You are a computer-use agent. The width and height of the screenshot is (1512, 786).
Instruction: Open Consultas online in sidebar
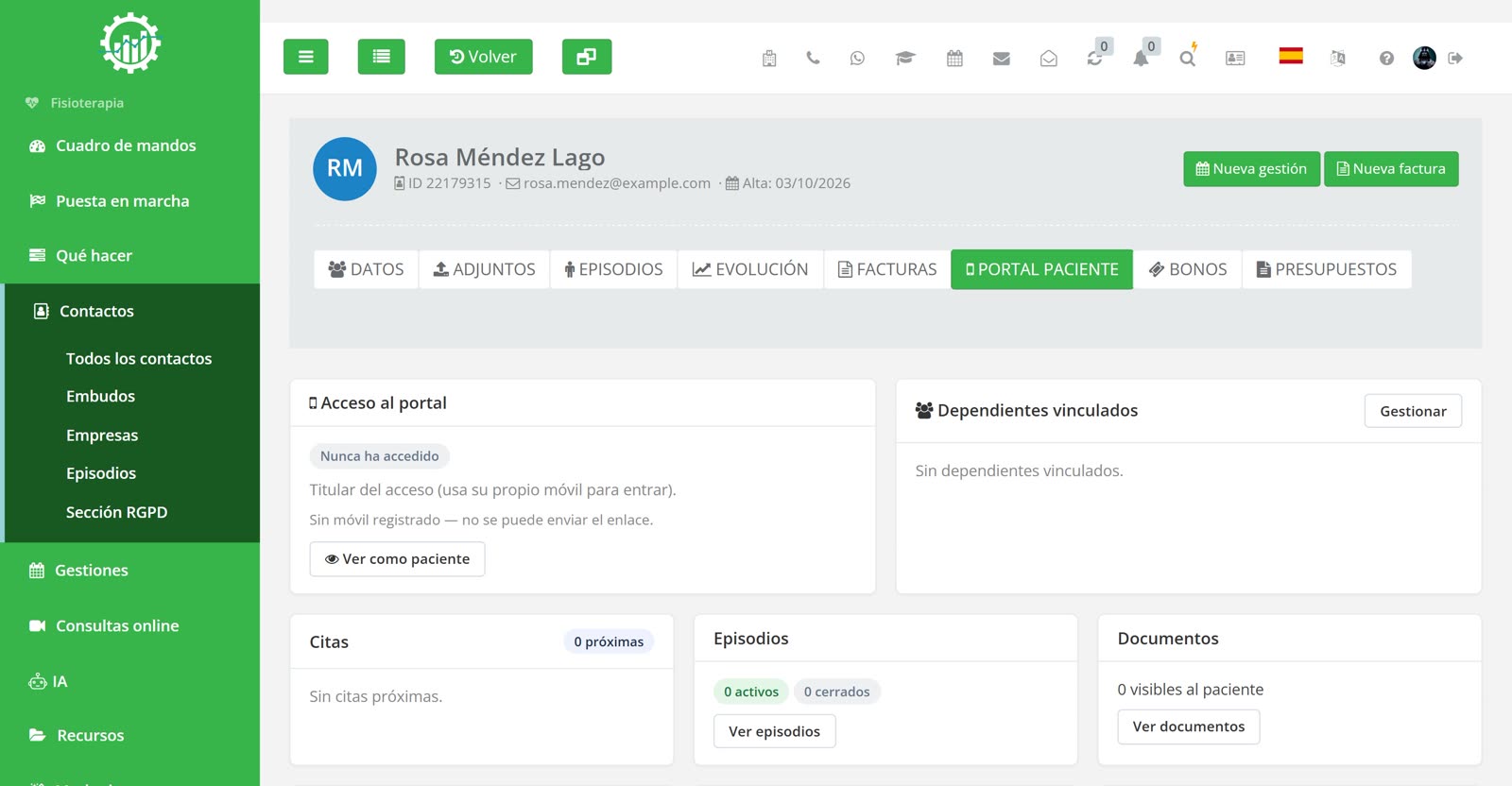click(x=117, y=625)
